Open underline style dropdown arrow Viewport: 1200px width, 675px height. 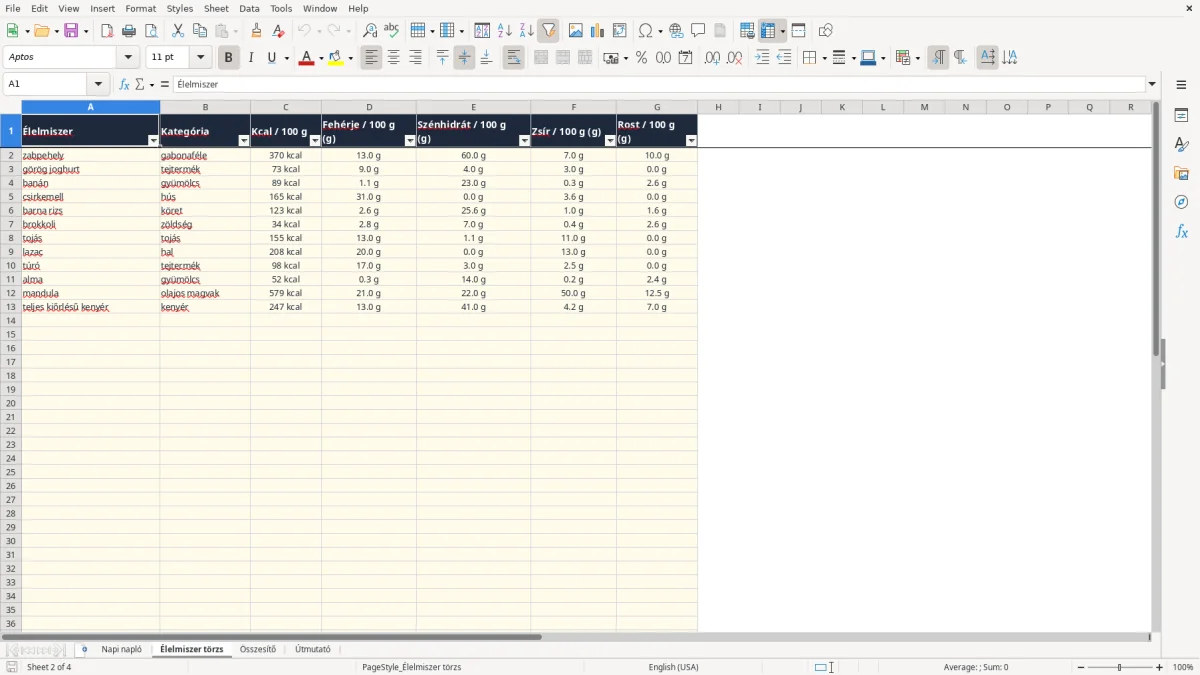[x=286, y=58]
